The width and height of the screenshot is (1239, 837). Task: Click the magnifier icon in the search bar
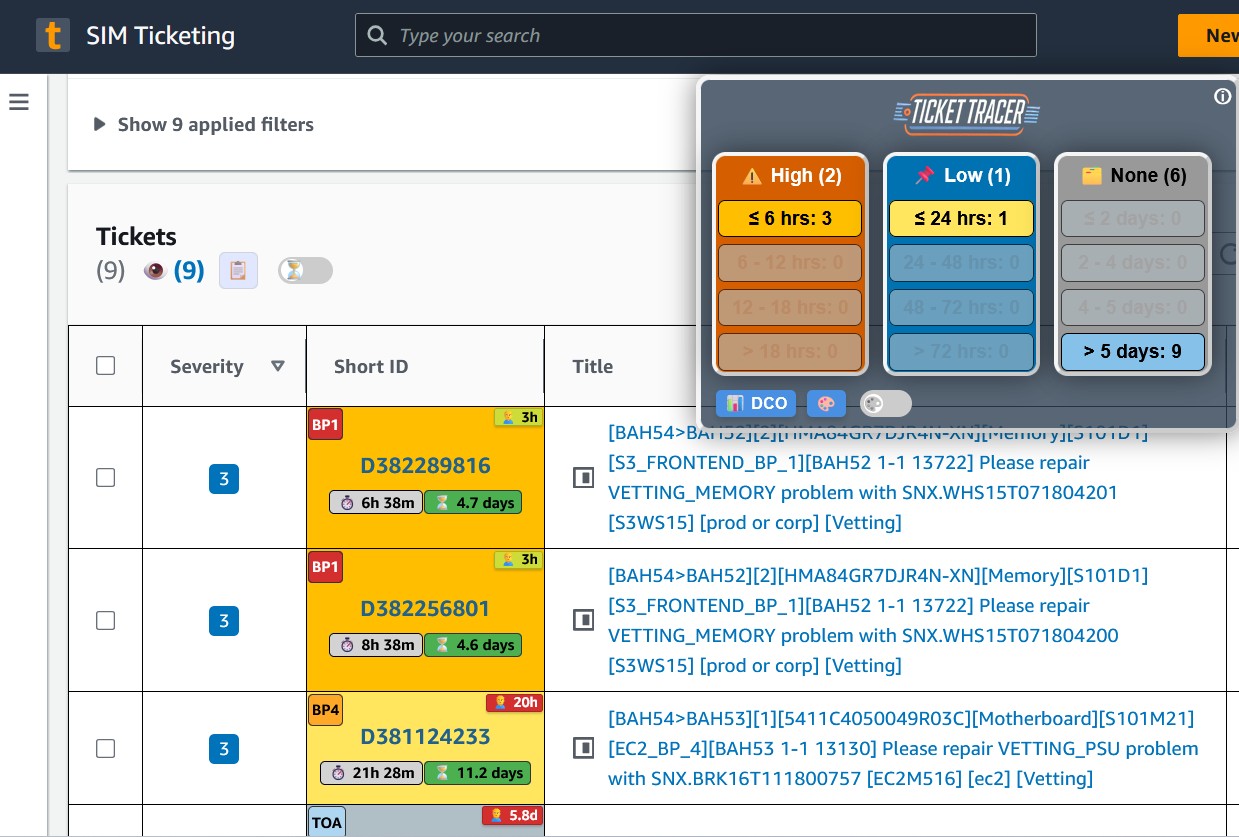377,35
